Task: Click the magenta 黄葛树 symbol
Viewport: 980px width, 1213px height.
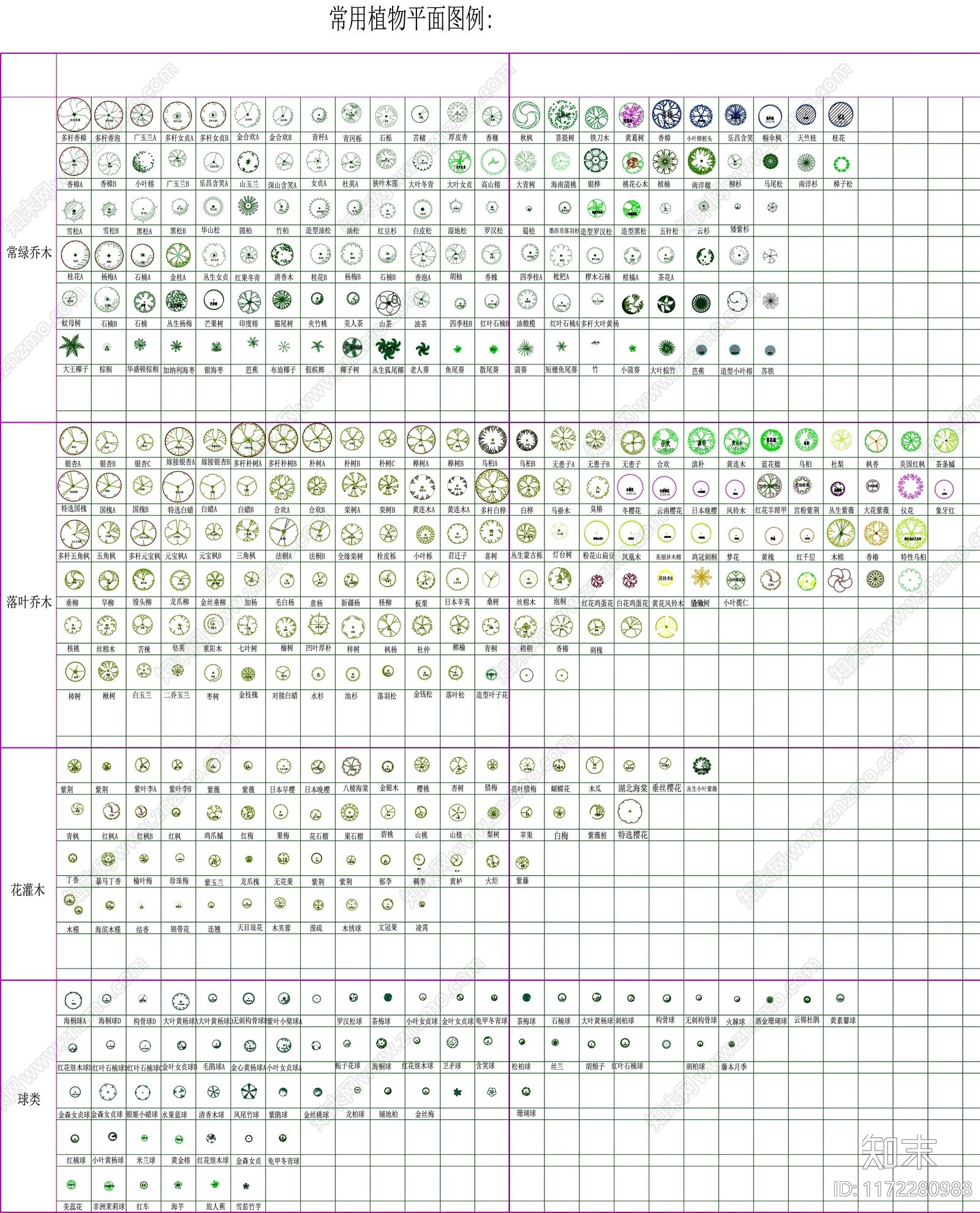Action: point(632,116)
